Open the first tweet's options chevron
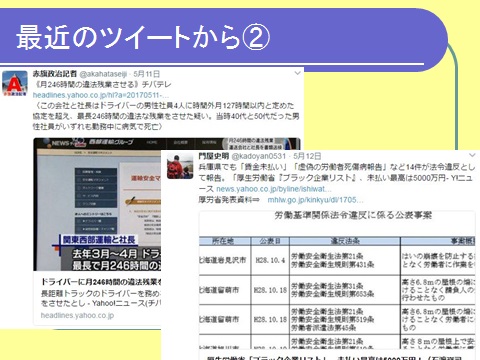 297,73
